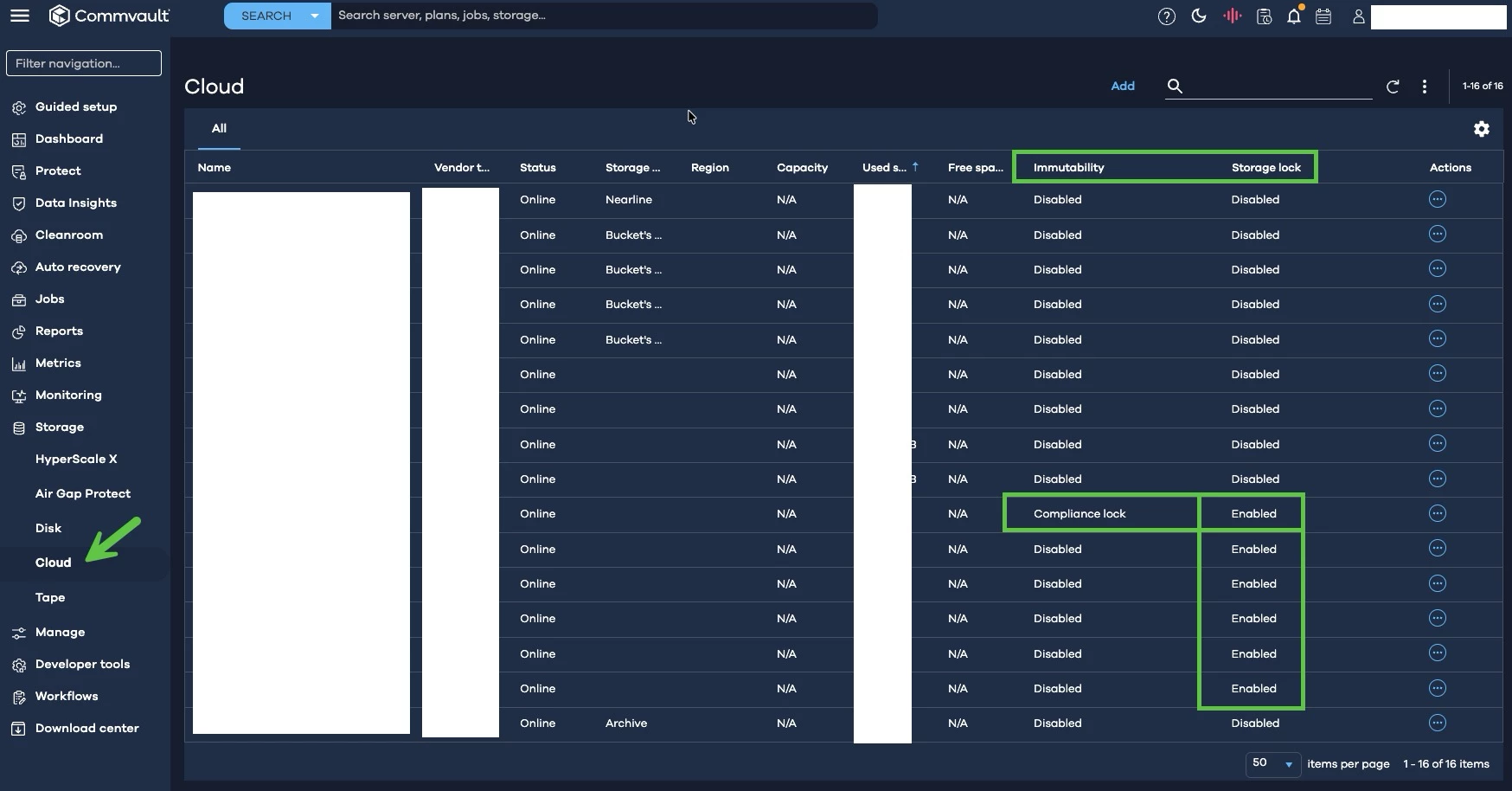Click the Commvault logo
Viewport: 1512px width, 791px height.
click(x=109, y=16)
